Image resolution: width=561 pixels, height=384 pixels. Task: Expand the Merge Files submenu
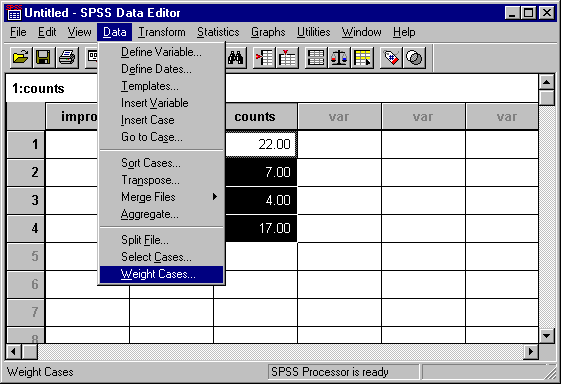(x=161, y=197)
